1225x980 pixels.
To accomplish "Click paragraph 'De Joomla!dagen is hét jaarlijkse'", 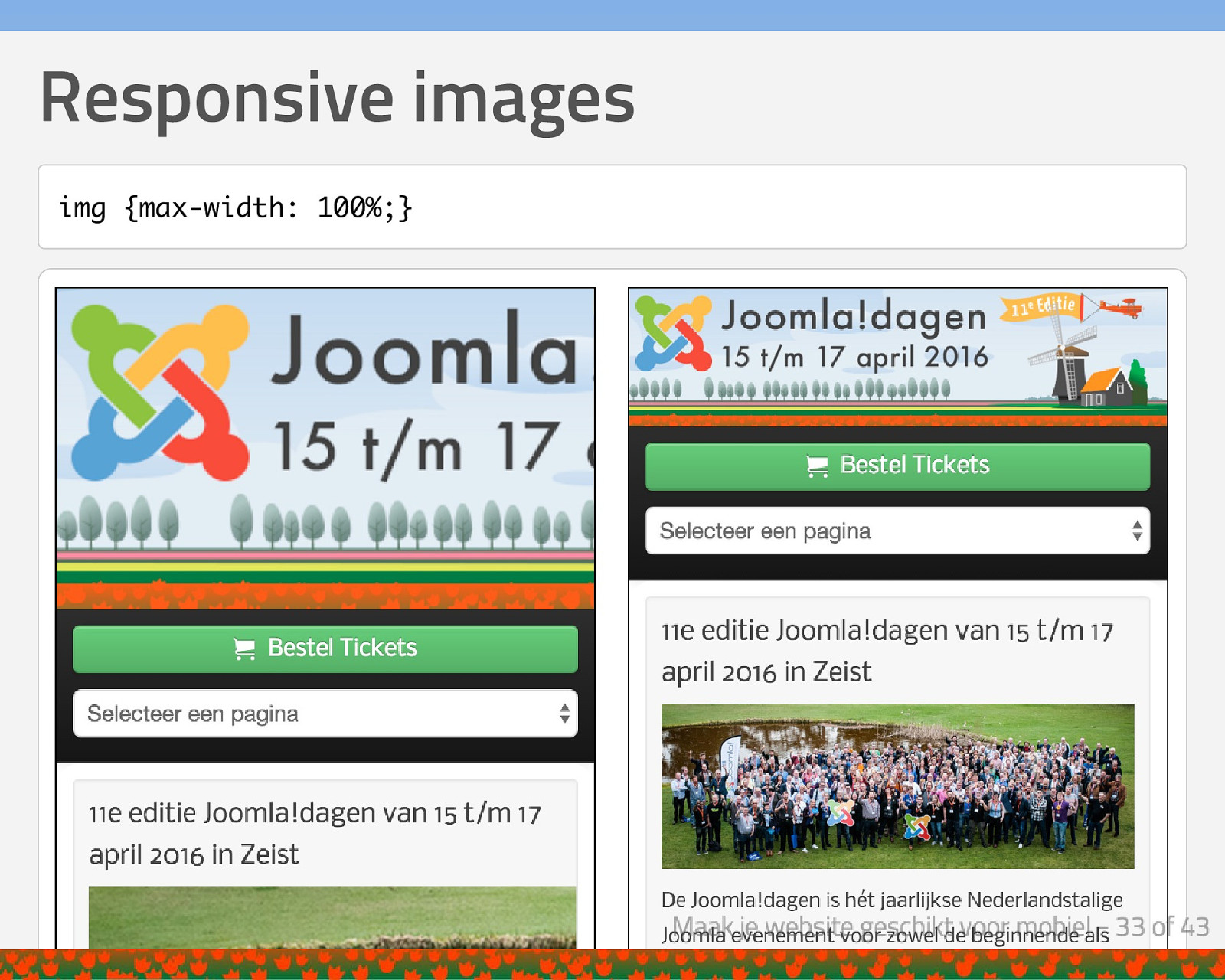I will pos(892,917).
